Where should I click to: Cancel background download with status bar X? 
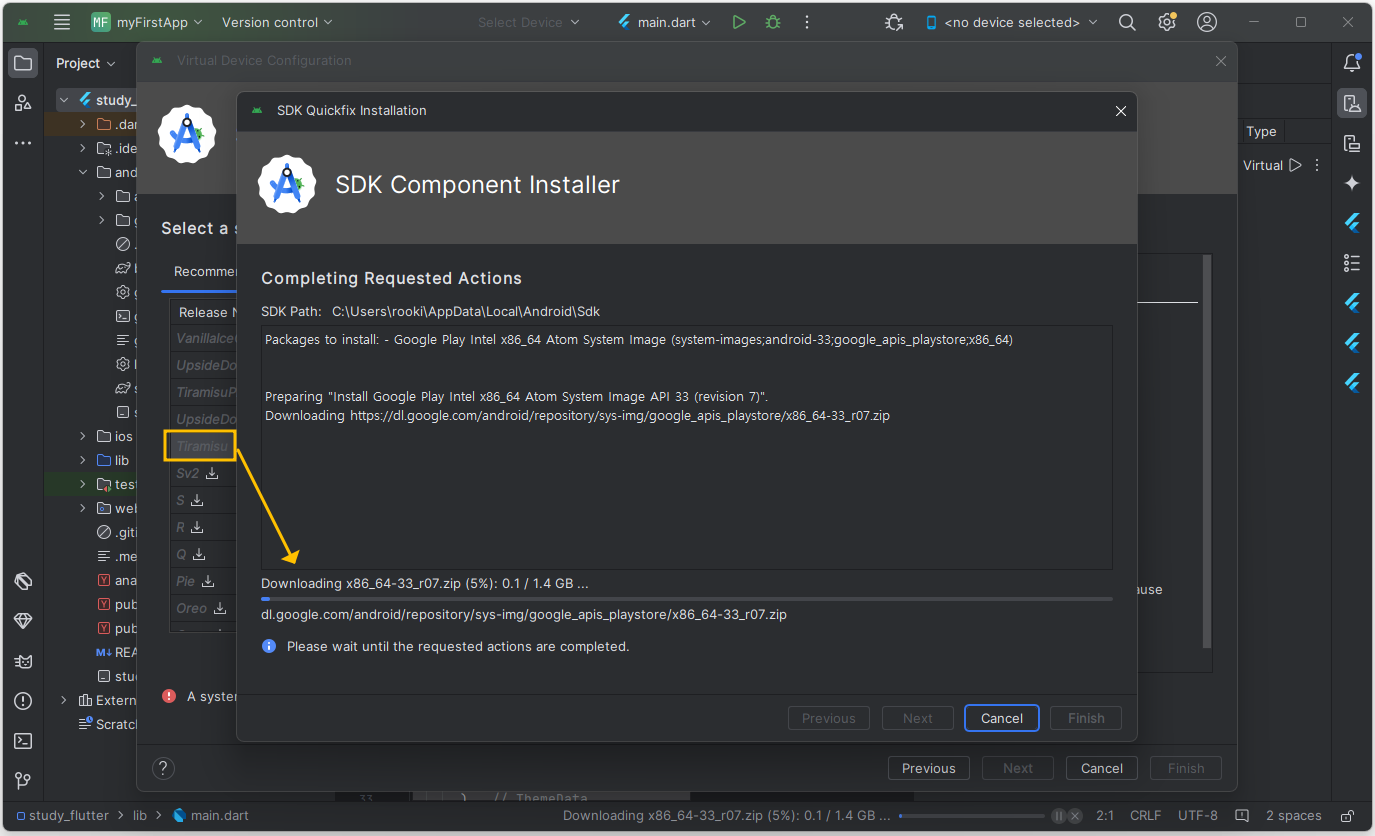tap(1077, 816)
